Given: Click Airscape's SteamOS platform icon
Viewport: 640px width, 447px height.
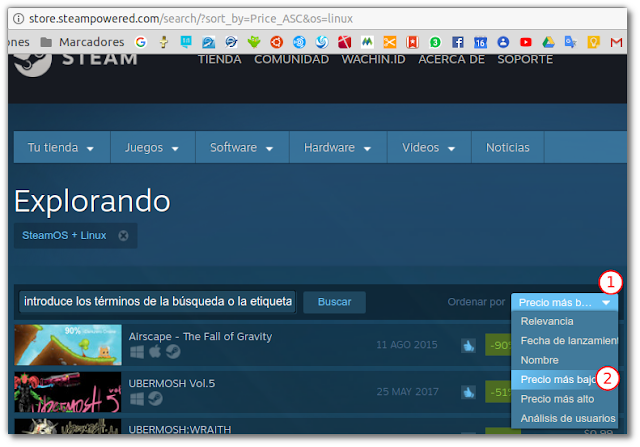Looking at the screenshot, I should tap(173, 351).
